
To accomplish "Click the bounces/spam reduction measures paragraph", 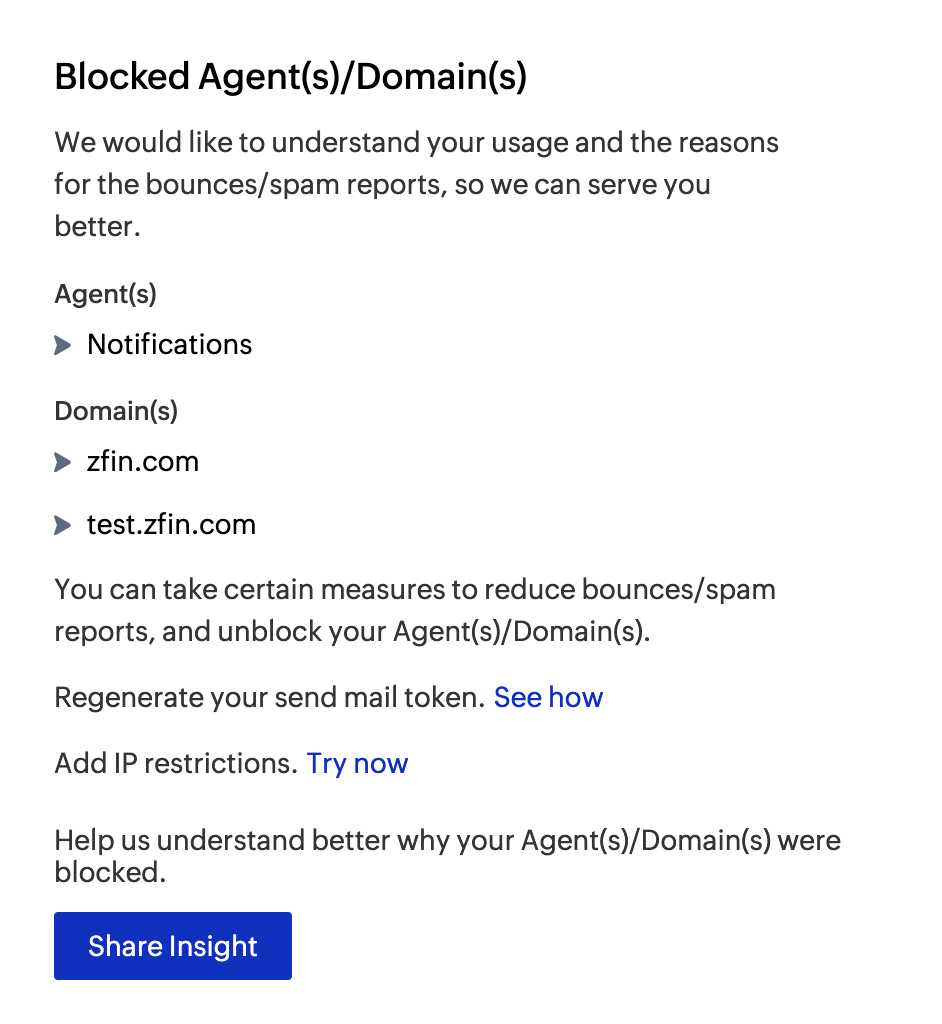I will 415,610.
